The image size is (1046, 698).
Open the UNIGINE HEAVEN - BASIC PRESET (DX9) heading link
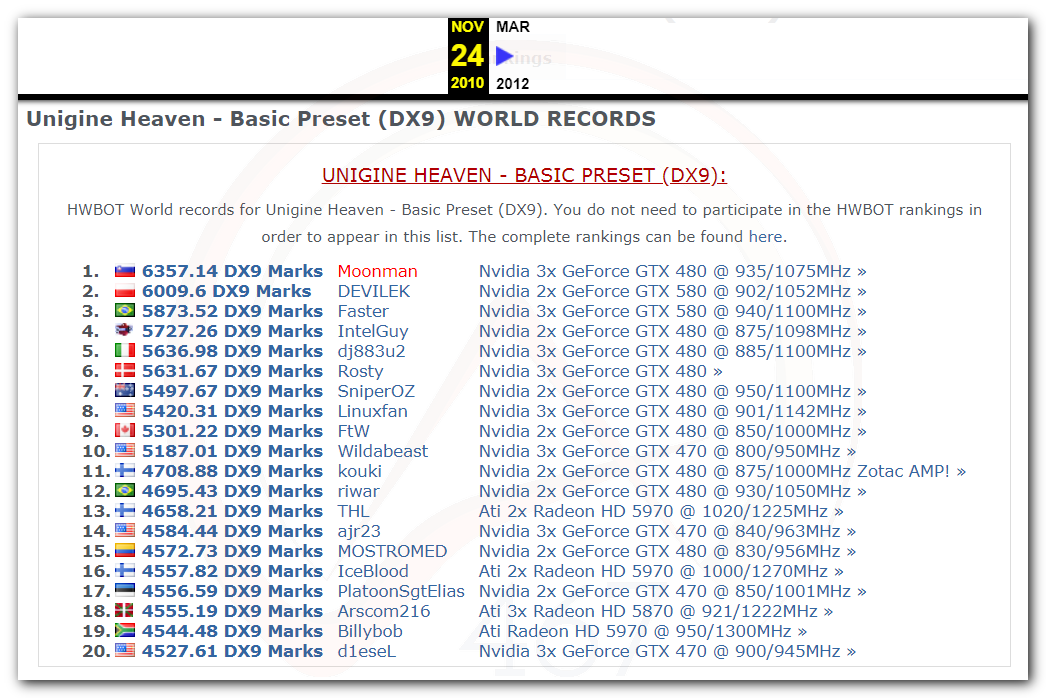coord(524,176)
